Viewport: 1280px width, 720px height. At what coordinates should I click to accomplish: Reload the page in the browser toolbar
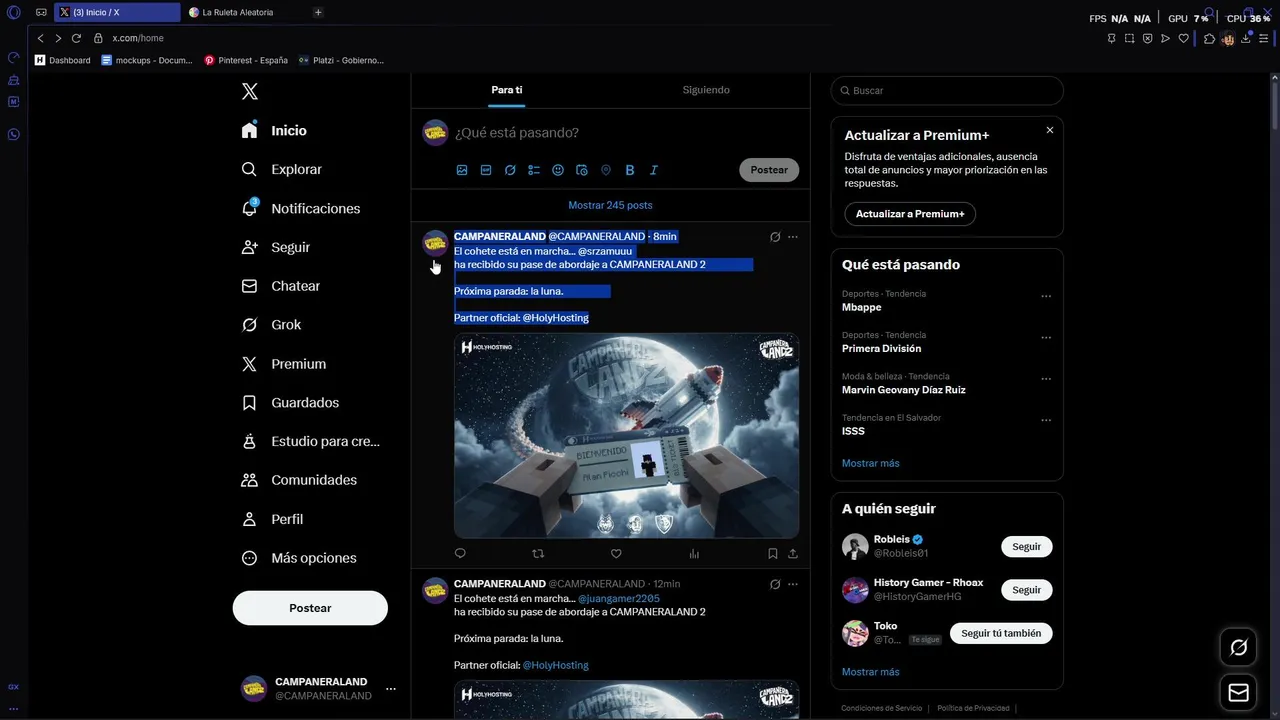[76, 38]
